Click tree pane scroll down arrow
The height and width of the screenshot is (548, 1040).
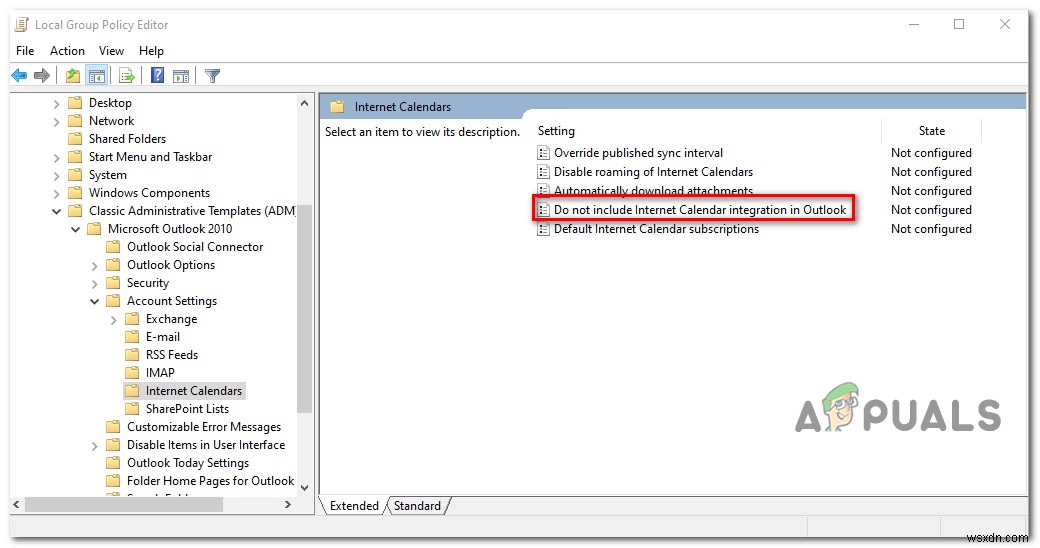pyautogui.click(x=304, y=488)
